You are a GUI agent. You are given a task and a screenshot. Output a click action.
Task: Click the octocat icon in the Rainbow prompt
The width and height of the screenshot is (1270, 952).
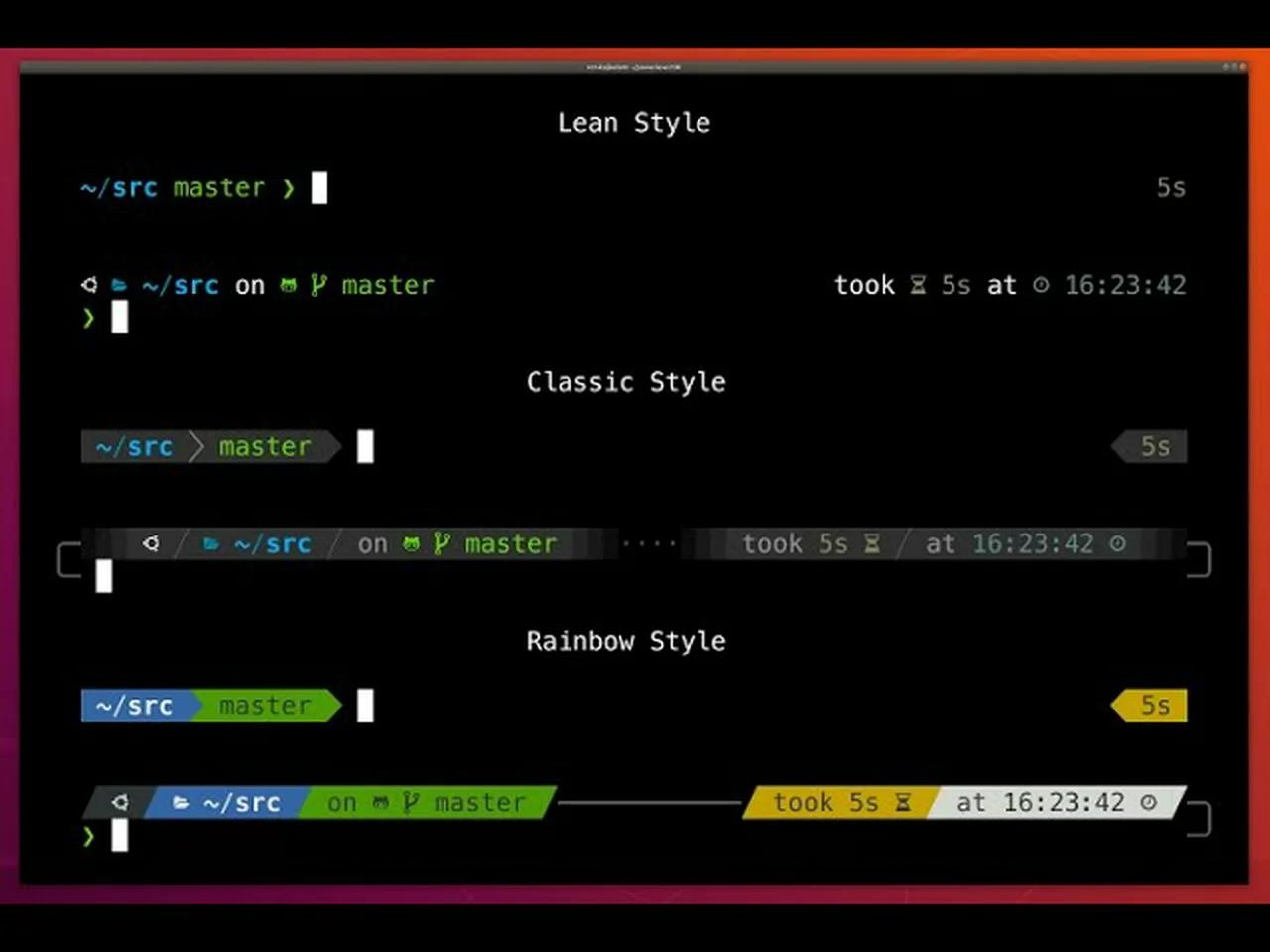[380, 802]
